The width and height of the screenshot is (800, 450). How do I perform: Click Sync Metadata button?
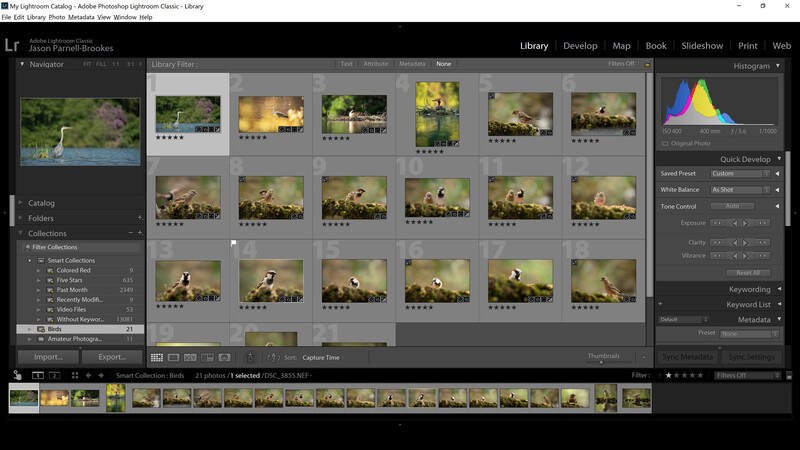(x=687, y=357)
